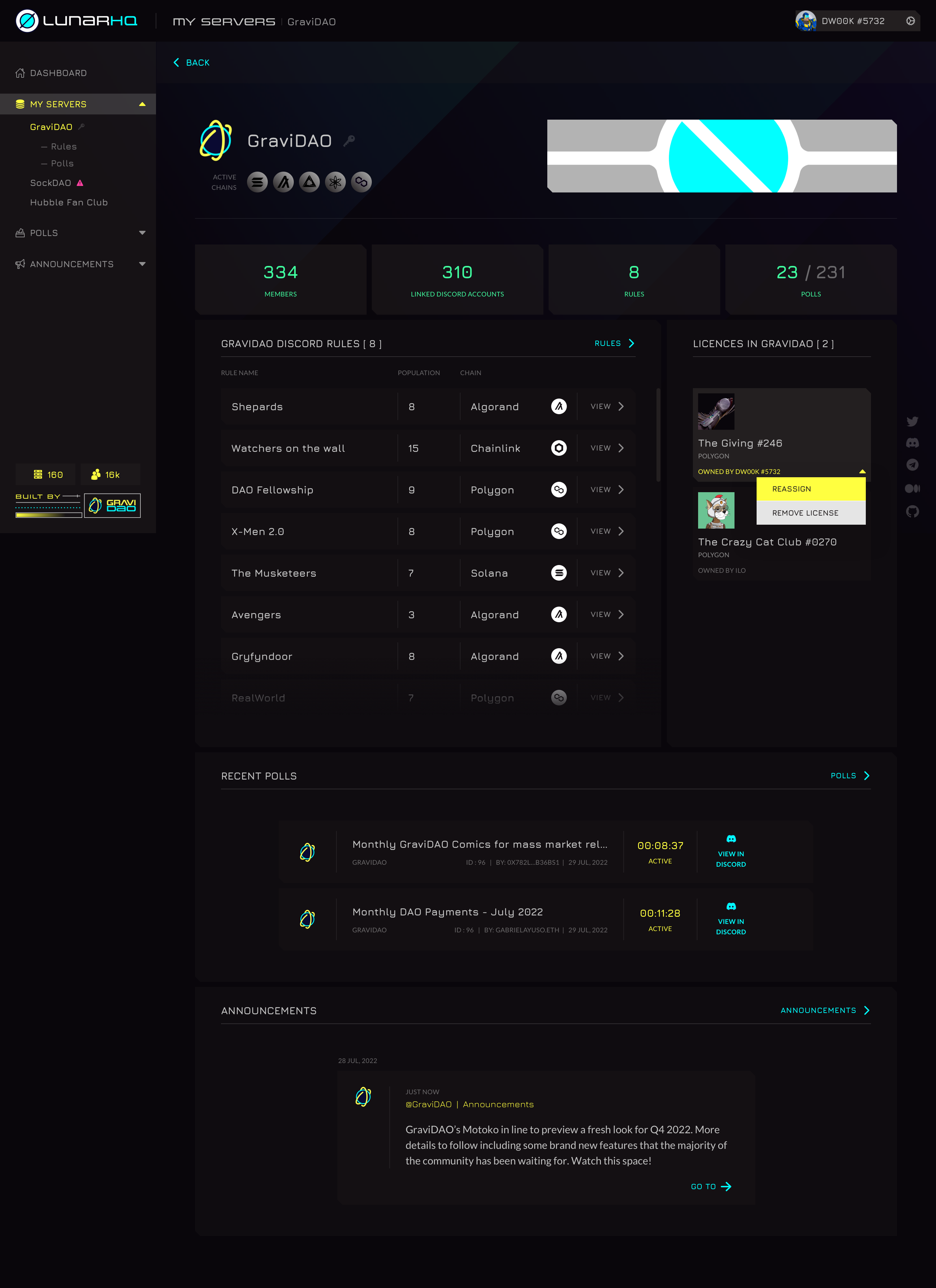936x1288 pixels.
Task: Open the GitHub icon on right edge
Action: tap(912, 512)
